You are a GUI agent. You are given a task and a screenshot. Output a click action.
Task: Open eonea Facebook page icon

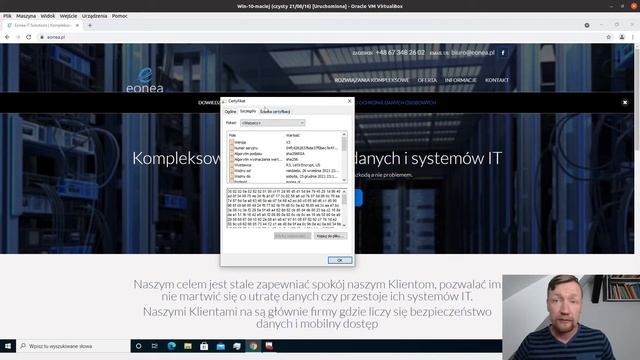click(503, 53)
